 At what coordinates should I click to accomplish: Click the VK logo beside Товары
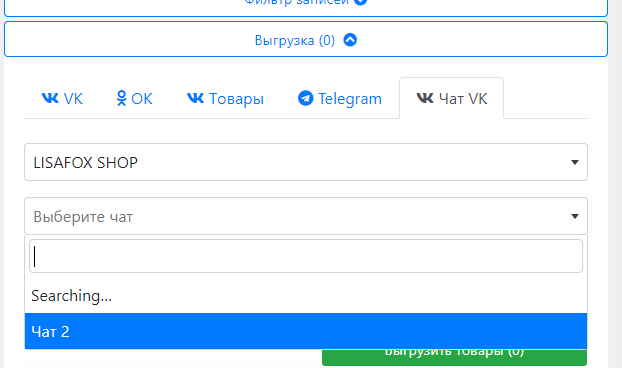195,98
